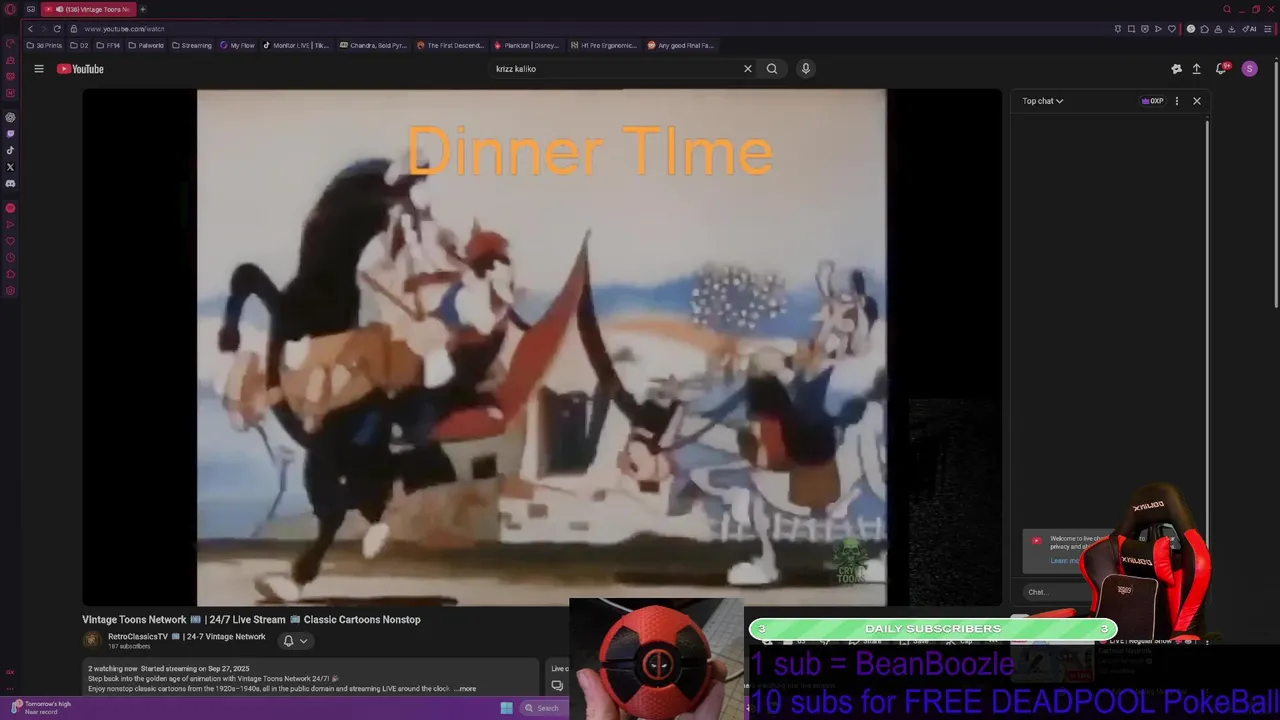Screen dimensions: 1280x720
Task: Click the browser address bar URL
Action: point(124,29)
